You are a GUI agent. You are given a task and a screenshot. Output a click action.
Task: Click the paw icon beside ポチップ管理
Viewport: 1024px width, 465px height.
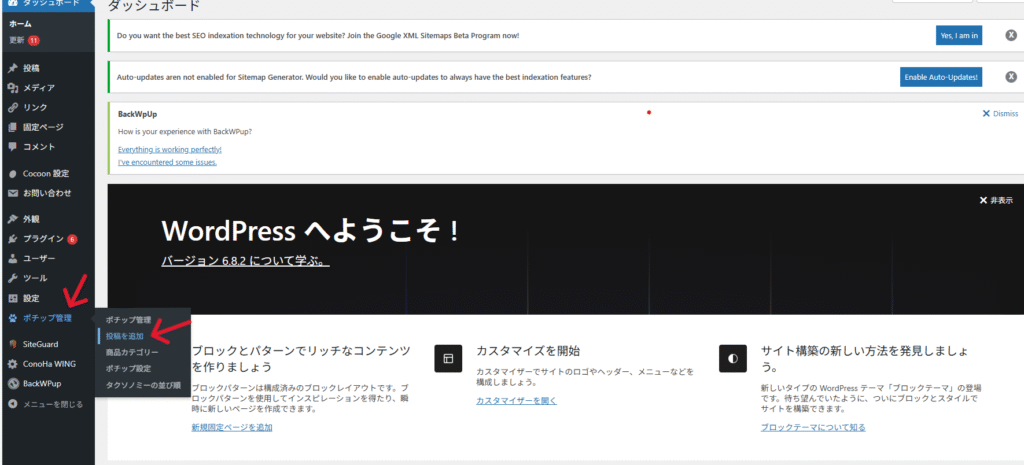[x=12, y=318]
